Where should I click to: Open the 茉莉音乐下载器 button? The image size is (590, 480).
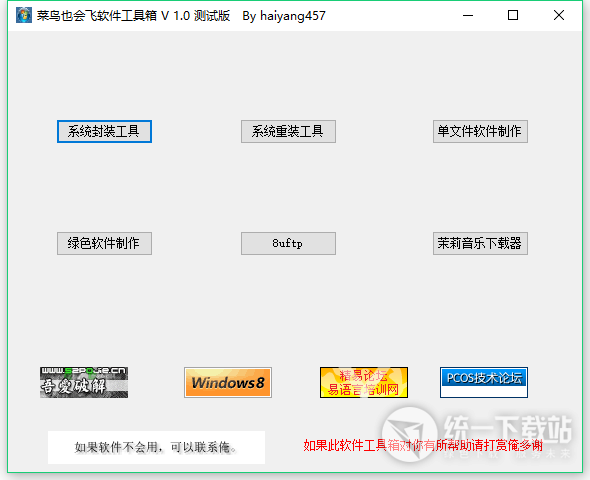(x=480, y=243)
